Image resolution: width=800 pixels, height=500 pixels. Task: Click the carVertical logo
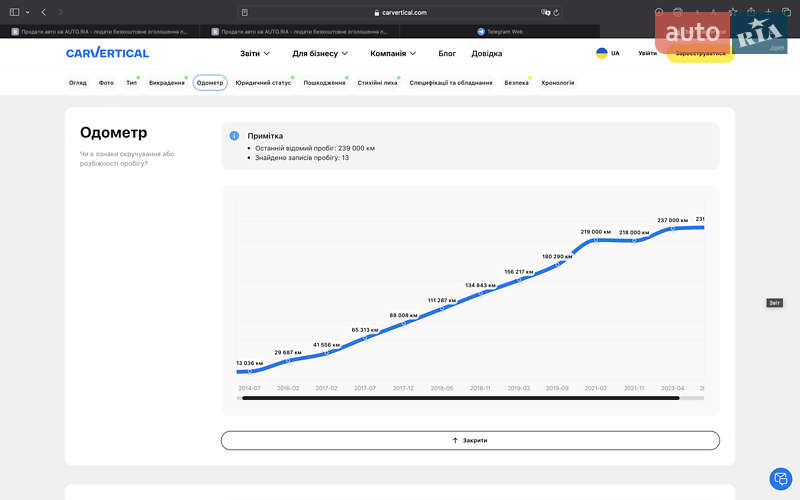(107, 53)
